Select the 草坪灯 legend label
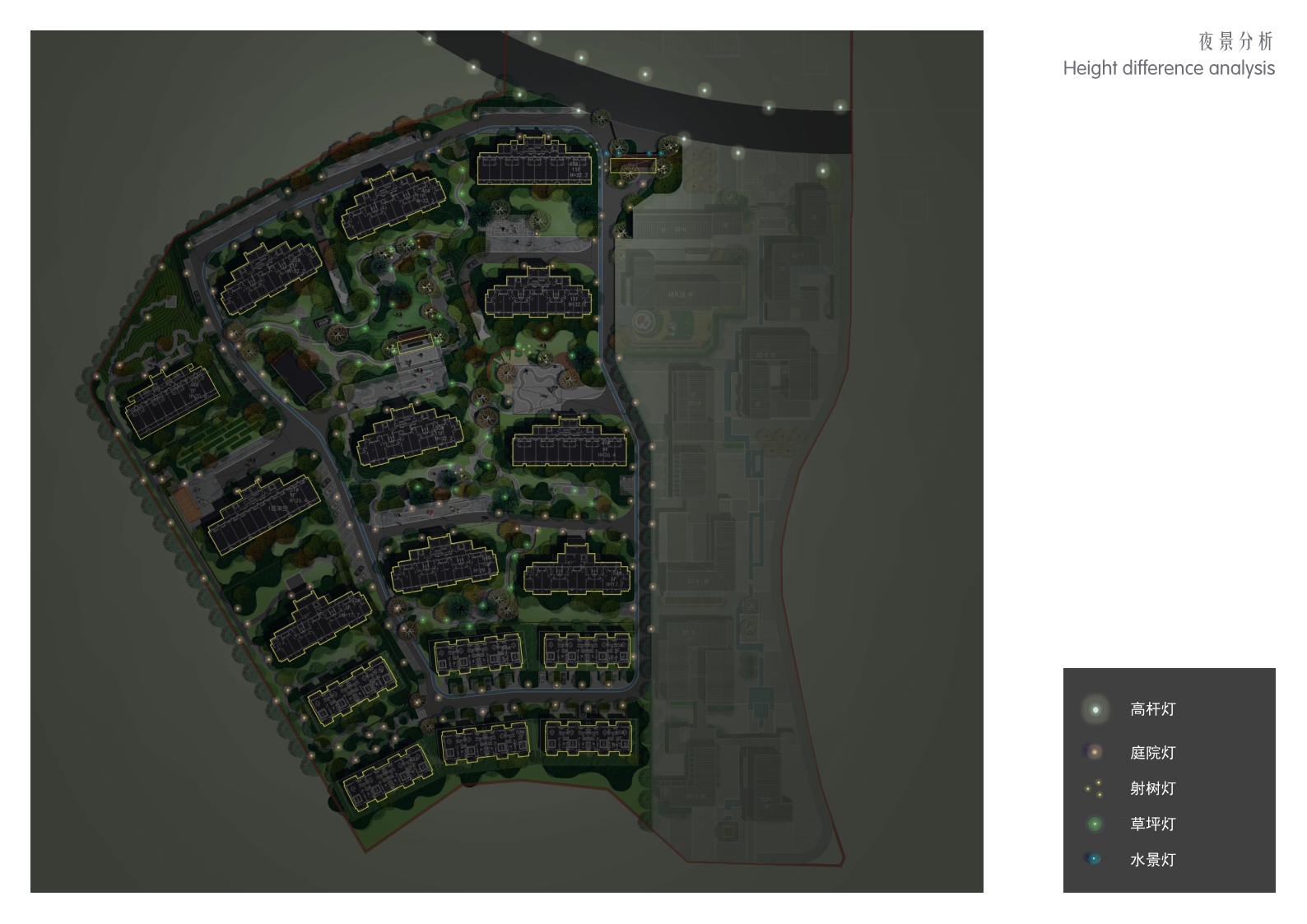Screen dimensions: 1307x924 pos(1152,824)
